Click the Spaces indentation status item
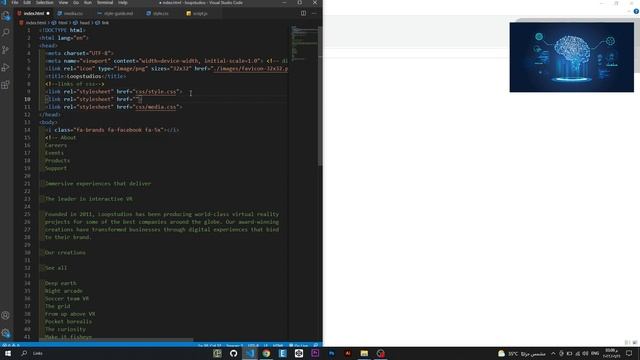The image size is (640, 360). (x=235, y=345)
